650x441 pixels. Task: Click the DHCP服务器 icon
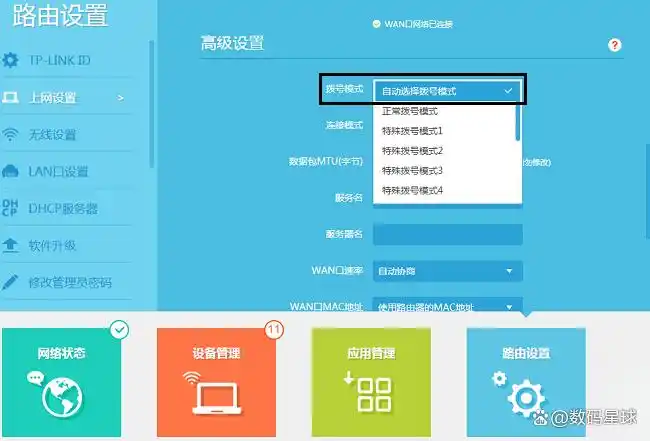pyautogui.click(x=10, y=208)
